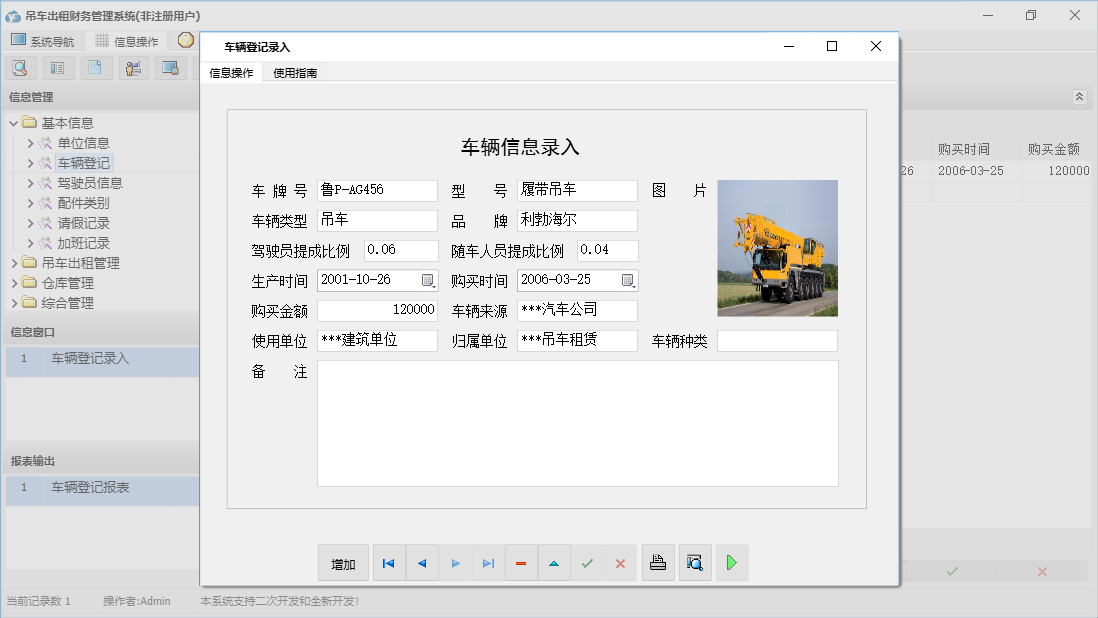Collapse the 基本信息 folder in sidebar

click(15, 122)
